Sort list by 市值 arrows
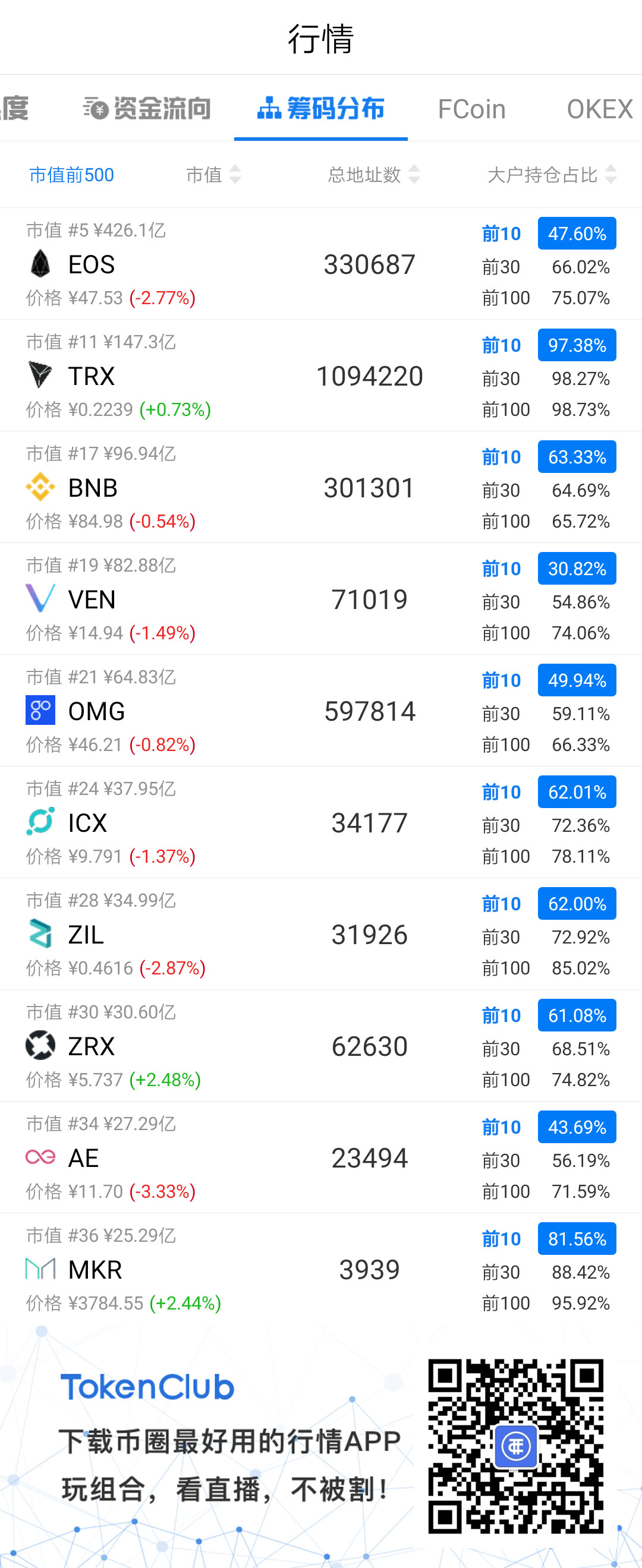The width and height of the screenshot is (642, 1568). tap(235, 175)
